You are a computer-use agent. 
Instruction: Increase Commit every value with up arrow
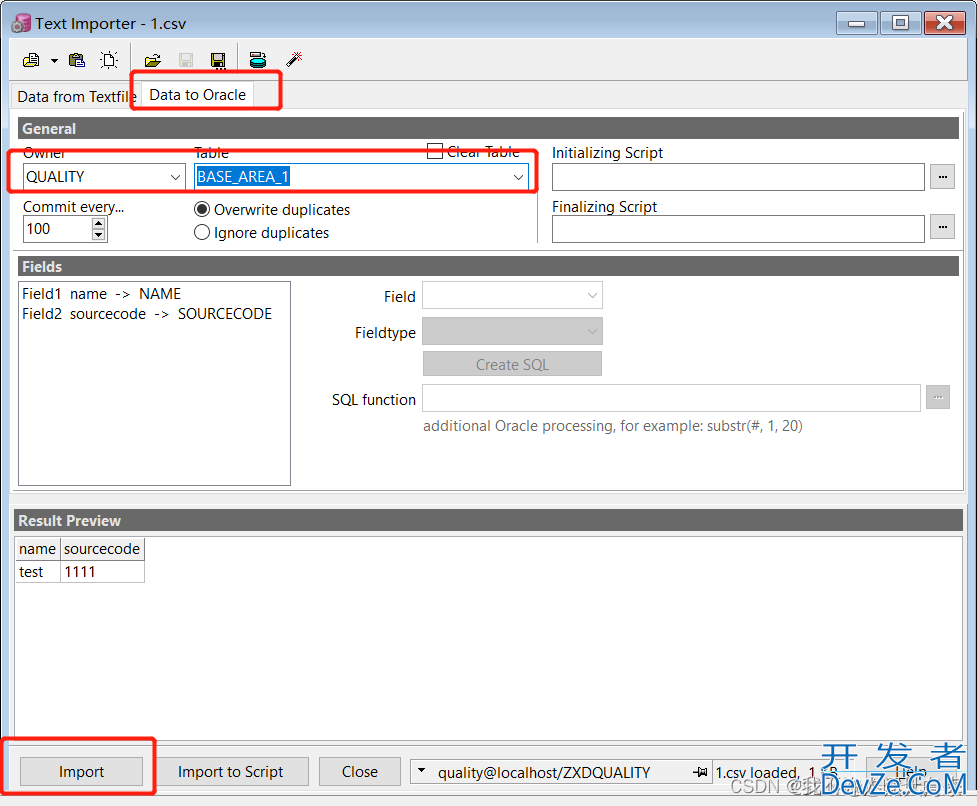(98, 223)
